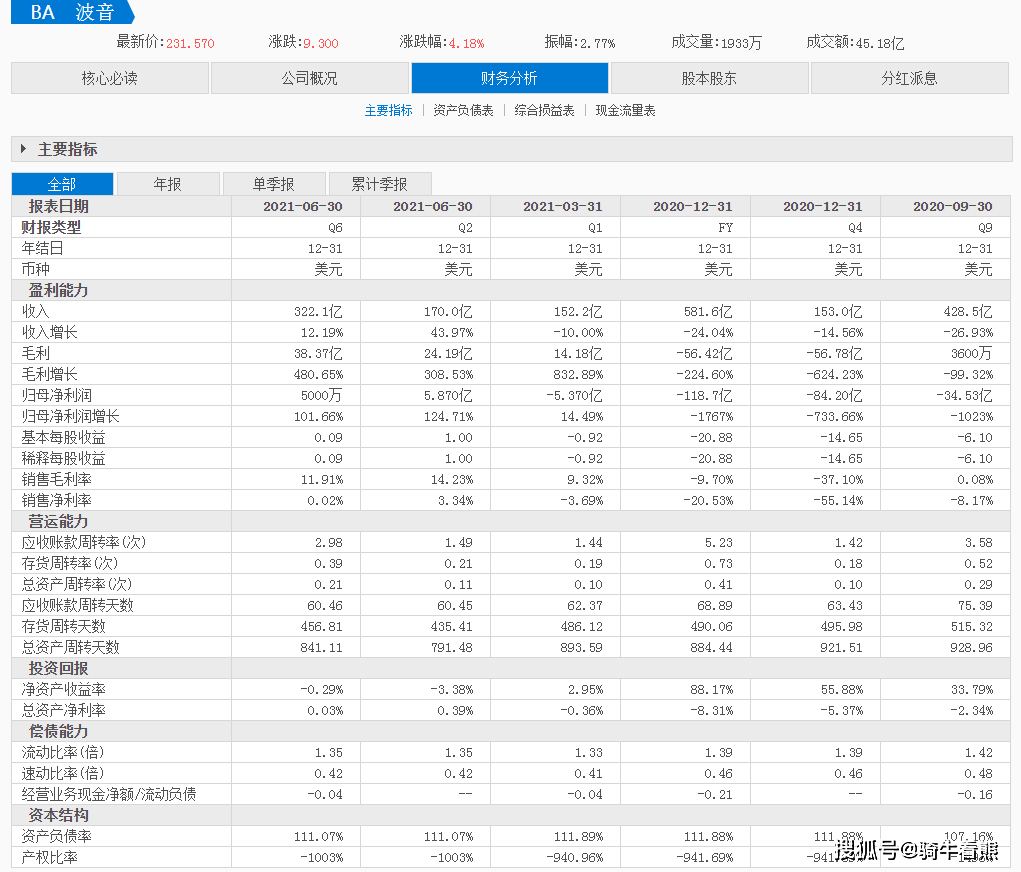Choose the 累计季报 filter
The height and width of the screenshot is (872, 1021).
tap(380, 183)
